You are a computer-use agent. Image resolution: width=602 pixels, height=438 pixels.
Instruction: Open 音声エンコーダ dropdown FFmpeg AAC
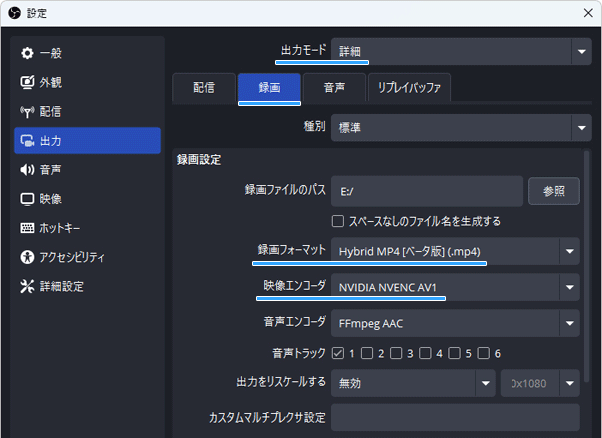(x=455, y=323)
